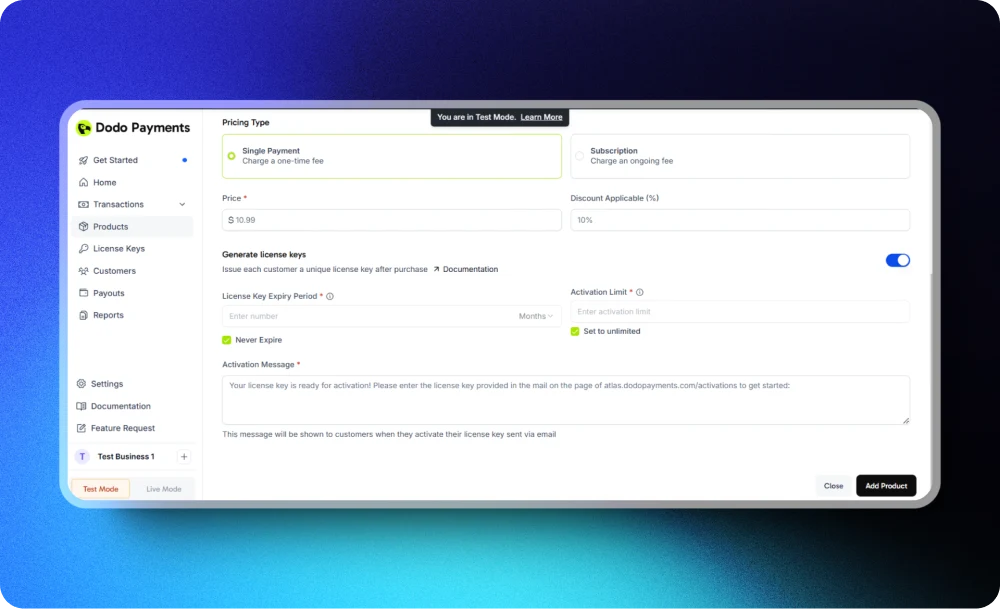The width and height of the screenshot is (1000, 609).
Task: Add a business with the plus button
Action: 183,456
